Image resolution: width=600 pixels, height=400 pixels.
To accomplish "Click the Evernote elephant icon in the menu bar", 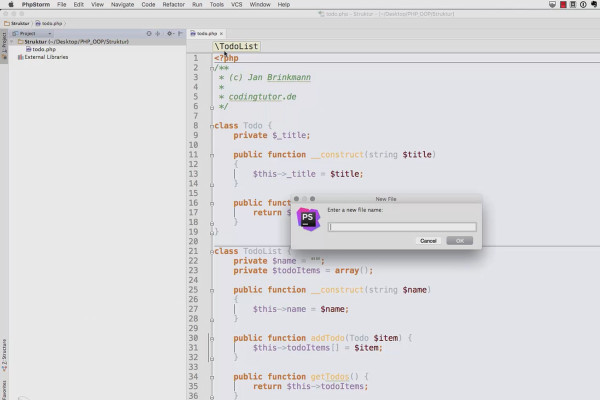I will point(593,5).
